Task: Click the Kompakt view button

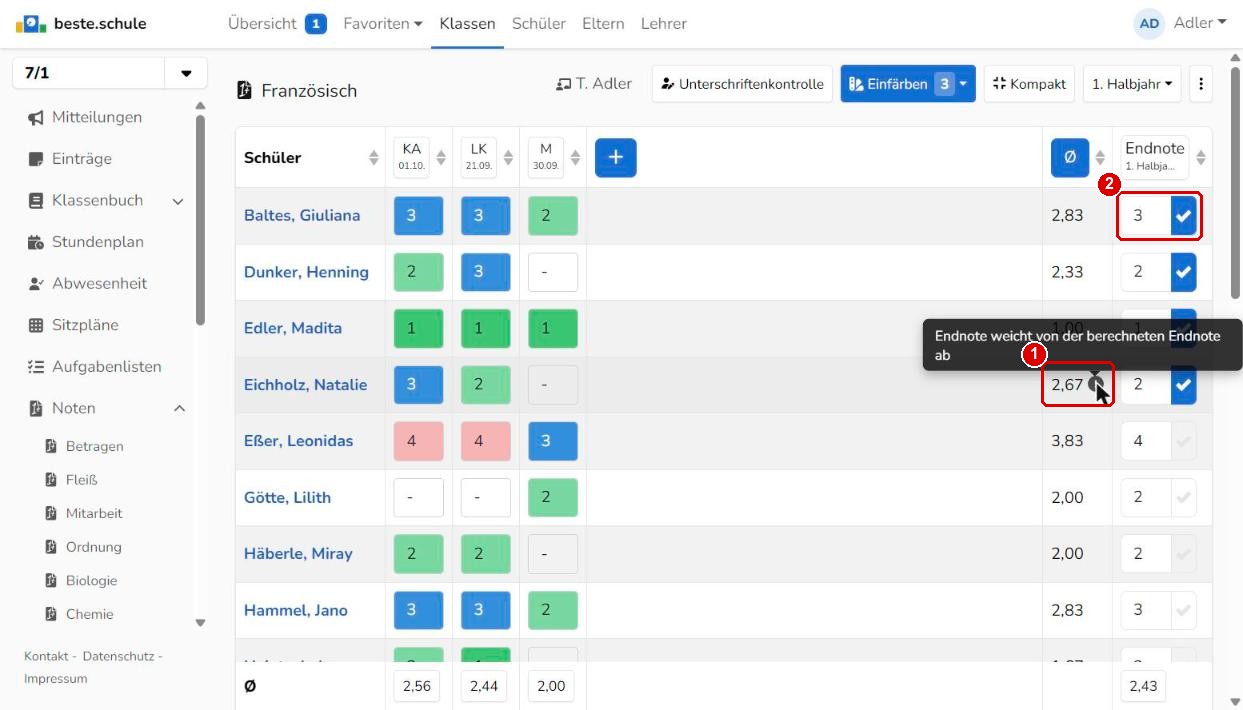Action: coord(1029,84)
